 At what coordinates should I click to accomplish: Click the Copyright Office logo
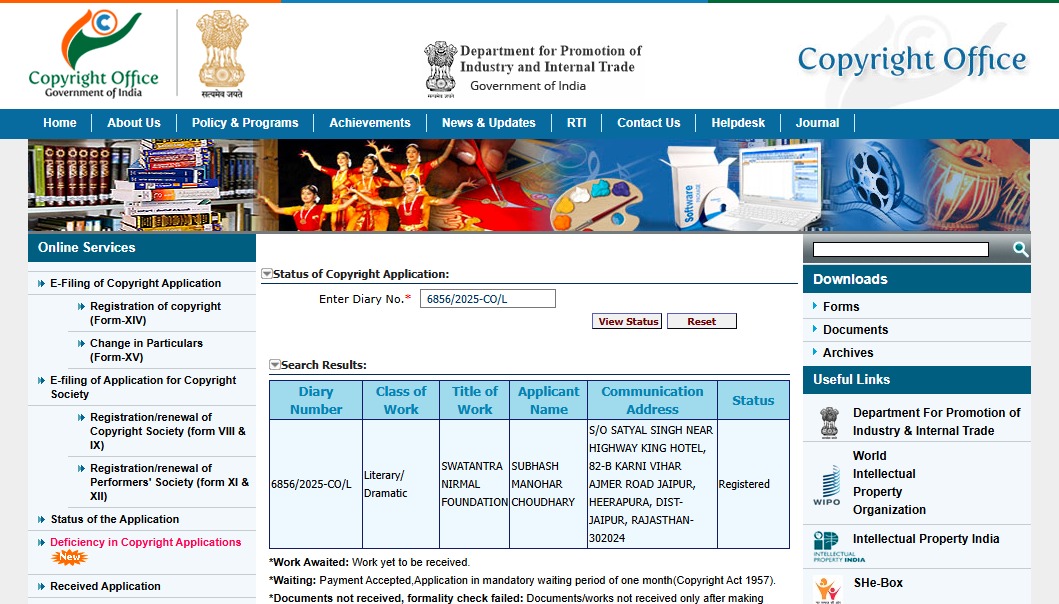[x=93, y=54]
